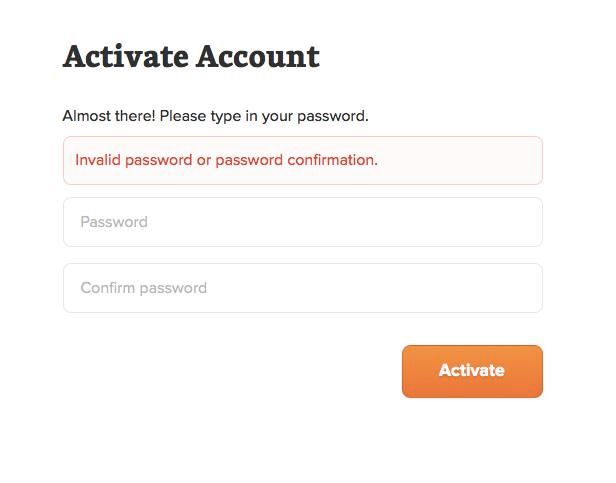Image resolution: width=616 pixels, height=483 pixels.
Task: Click the 'Confirm password' placeholder text
Action: 143,288
